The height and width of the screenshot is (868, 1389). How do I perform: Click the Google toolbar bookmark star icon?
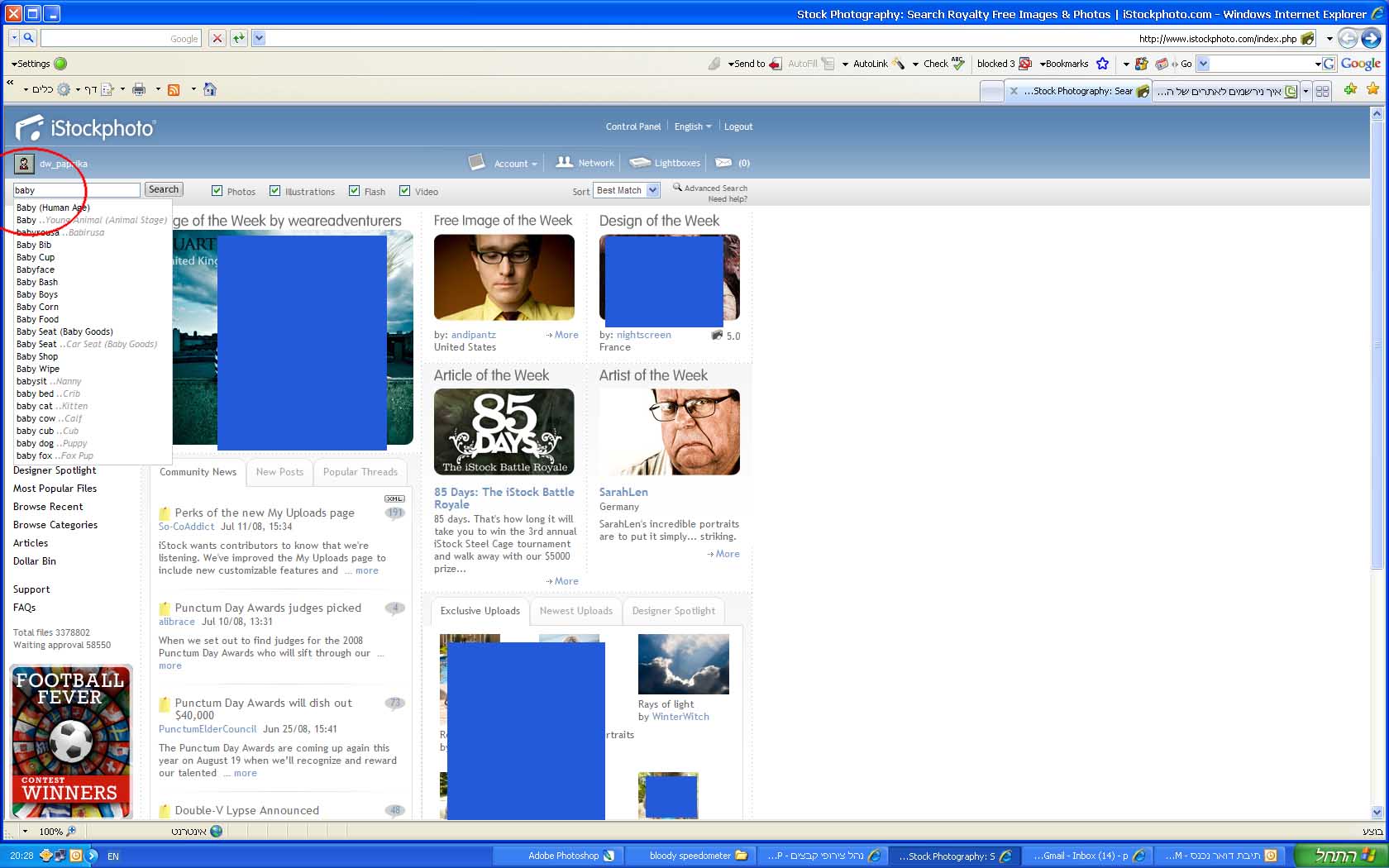1102,64
